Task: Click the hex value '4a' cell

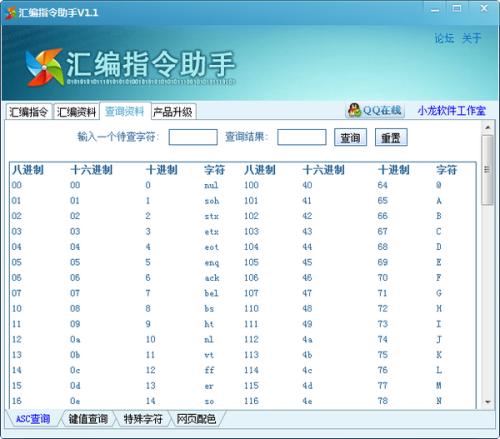Action: [307, 339]
